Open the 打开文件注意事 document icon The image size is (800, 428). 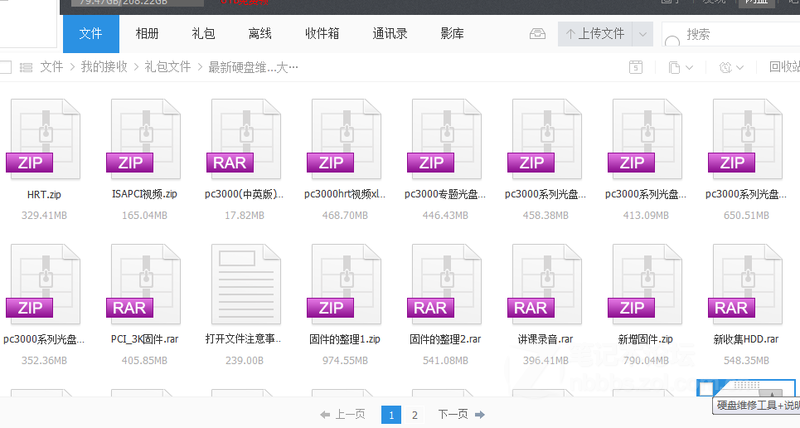click(246, 284)
